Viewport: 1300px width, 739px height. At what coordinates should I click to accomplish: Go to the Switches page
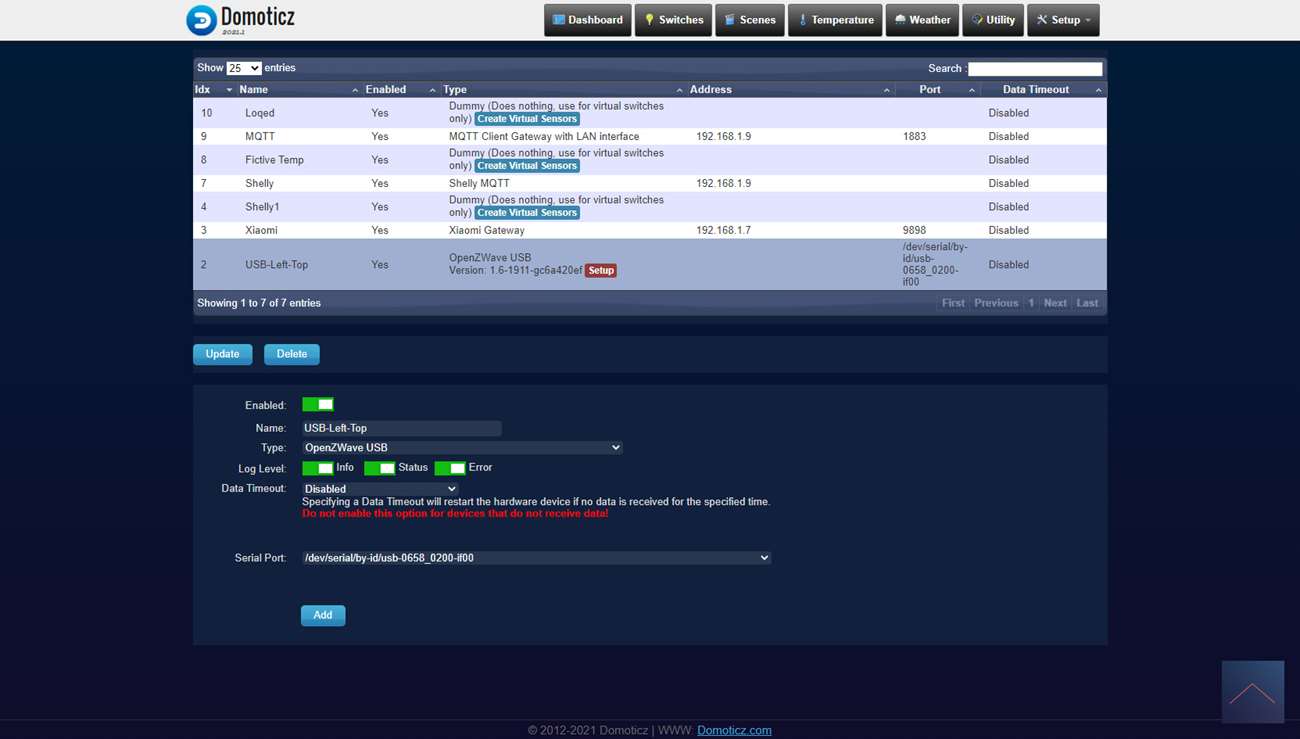pyautogui.click(x=673, y=20)
